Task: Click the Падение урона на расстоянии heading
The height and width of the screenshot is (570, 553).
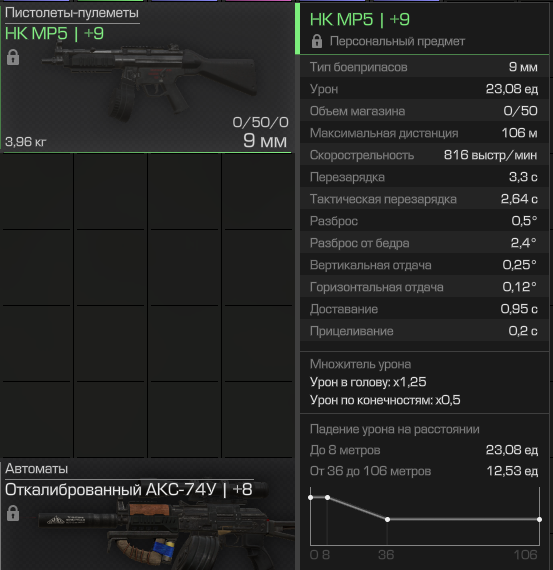Action: tap(394, 429)
